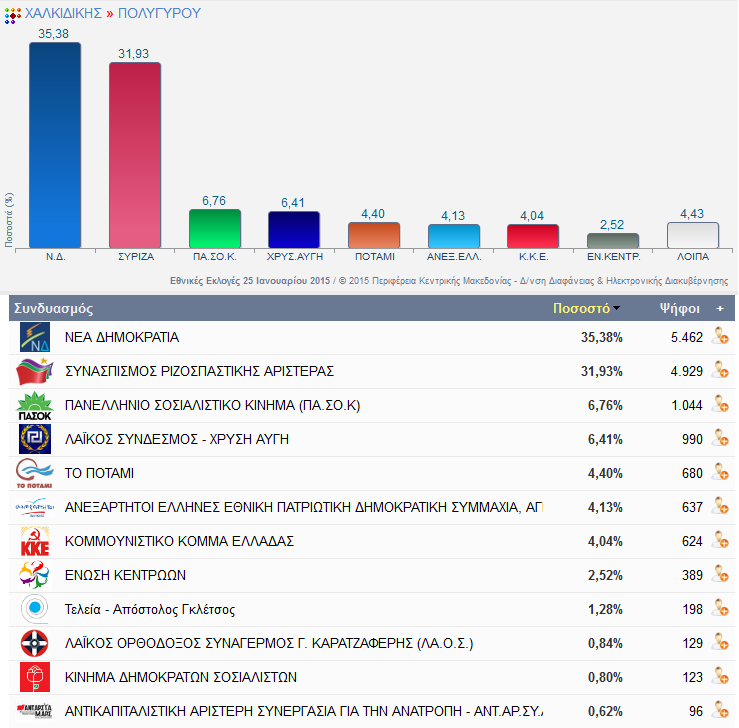Click the 35,38% percentage cell

pos(602,337)
